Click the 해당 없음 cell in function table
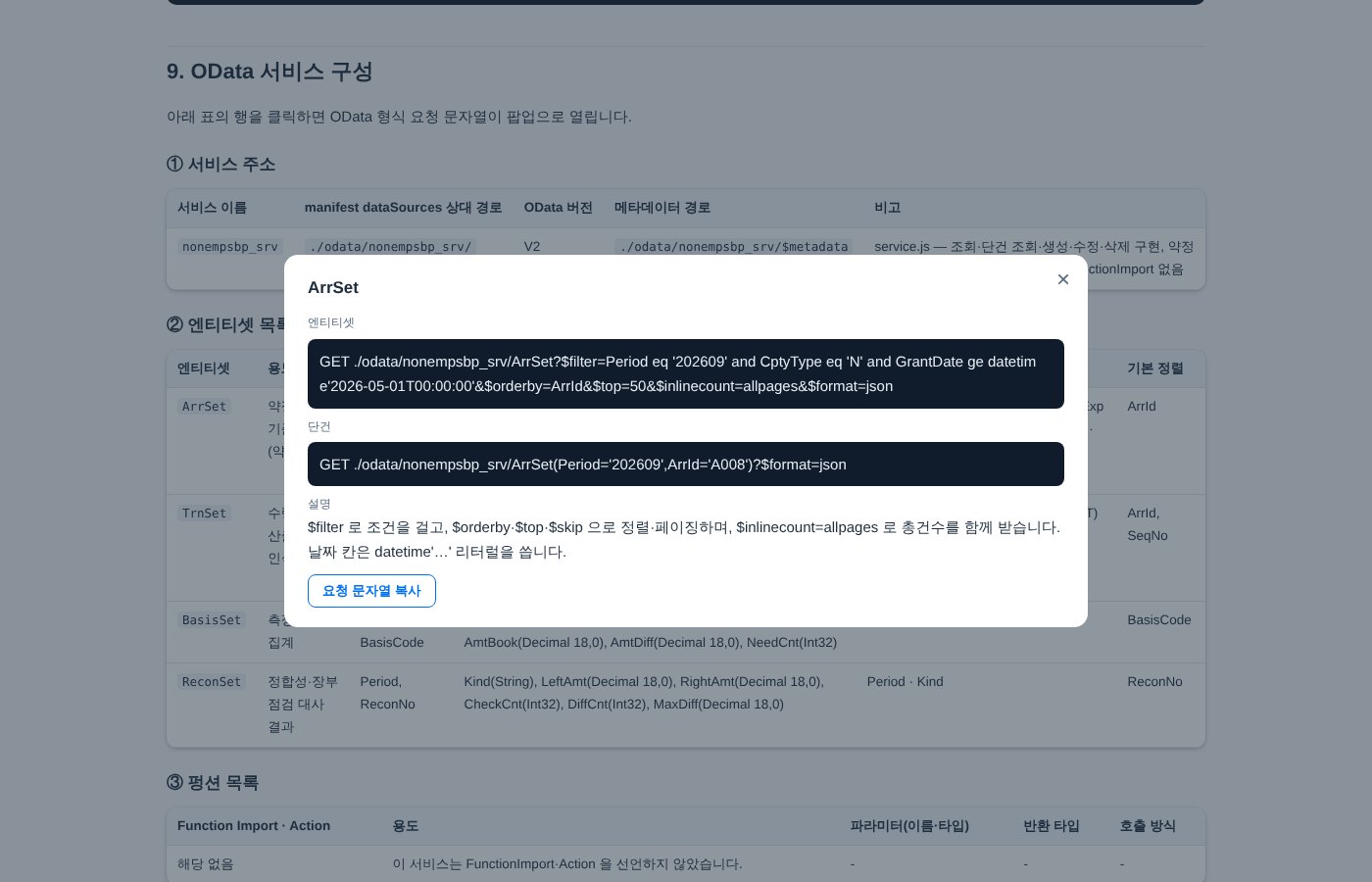 click(206, 864)
